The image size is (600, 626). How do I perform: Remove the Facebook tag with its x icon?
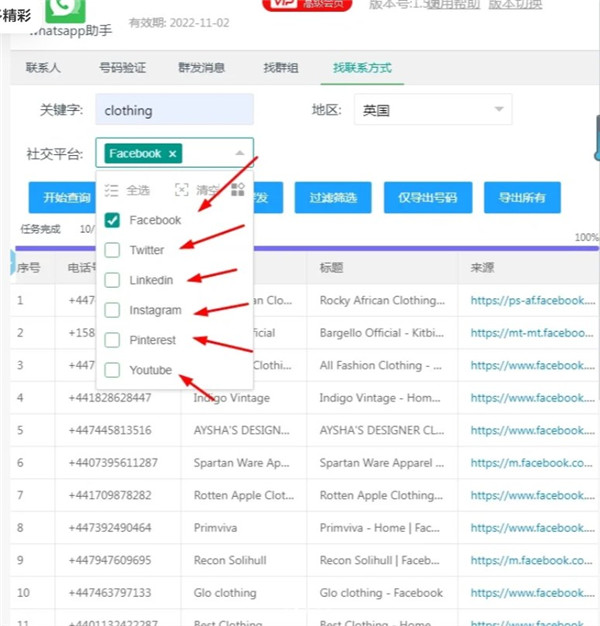pyautogui.click(x=173, y=153)
